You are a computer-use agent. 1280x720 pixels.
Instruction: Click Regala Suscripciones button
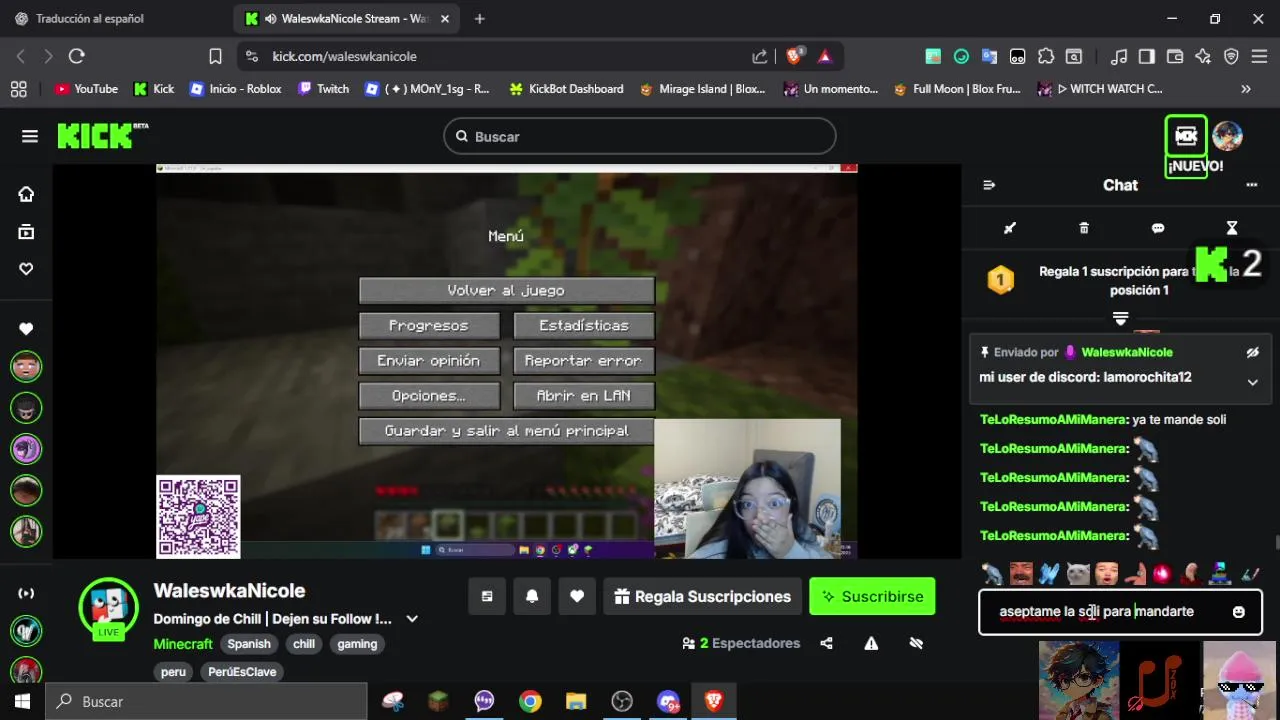pyautogui.click(x=702, y=597)
